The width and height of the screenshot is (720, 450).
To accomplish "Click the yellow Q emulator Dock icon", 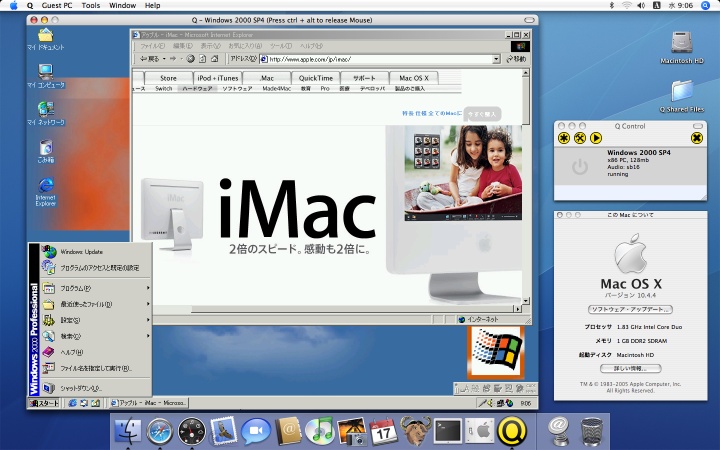I will pos(512,431).
